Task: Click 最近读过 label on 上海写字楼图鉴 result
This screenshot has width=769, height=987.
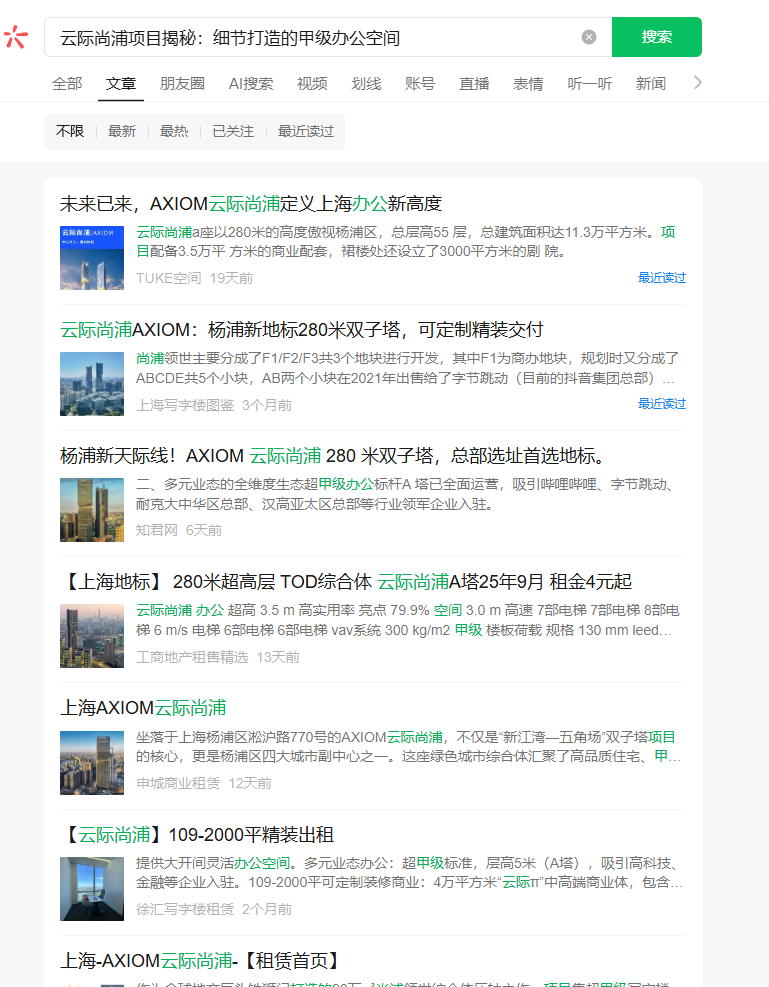Action: click(662, 403)
